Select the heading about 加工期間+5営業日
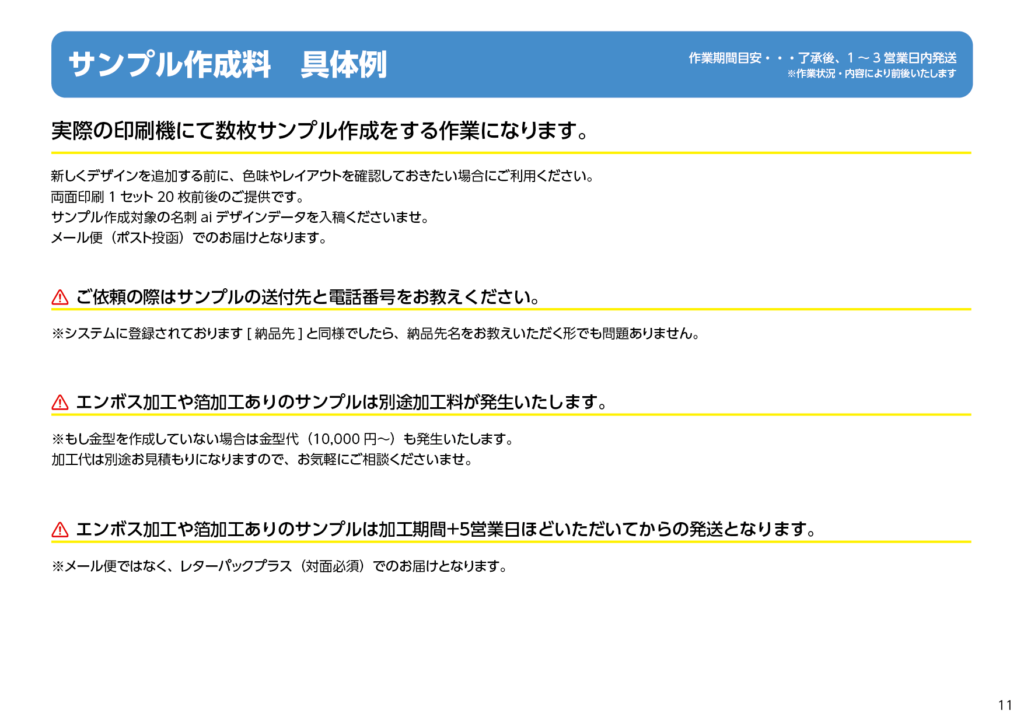 (x=446, y=530)
